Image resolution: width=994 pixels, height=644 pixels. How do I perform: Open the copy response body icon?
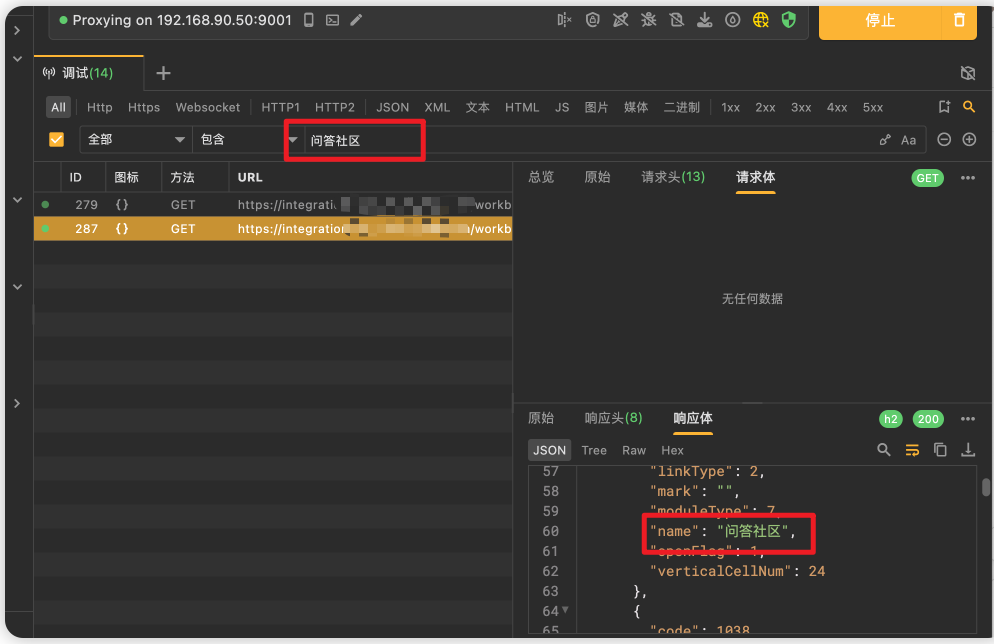[940, 450]
